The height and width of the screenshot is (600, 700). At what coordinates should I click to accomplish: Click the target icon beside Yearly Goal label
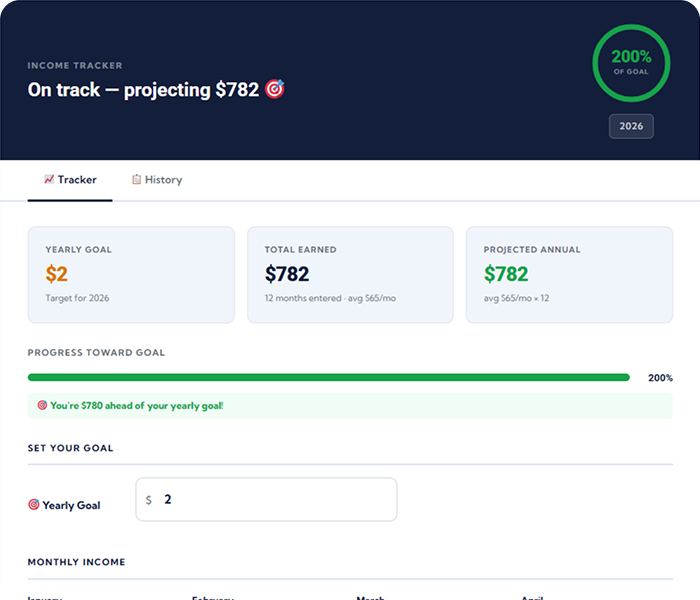click(x=33, y=505)
